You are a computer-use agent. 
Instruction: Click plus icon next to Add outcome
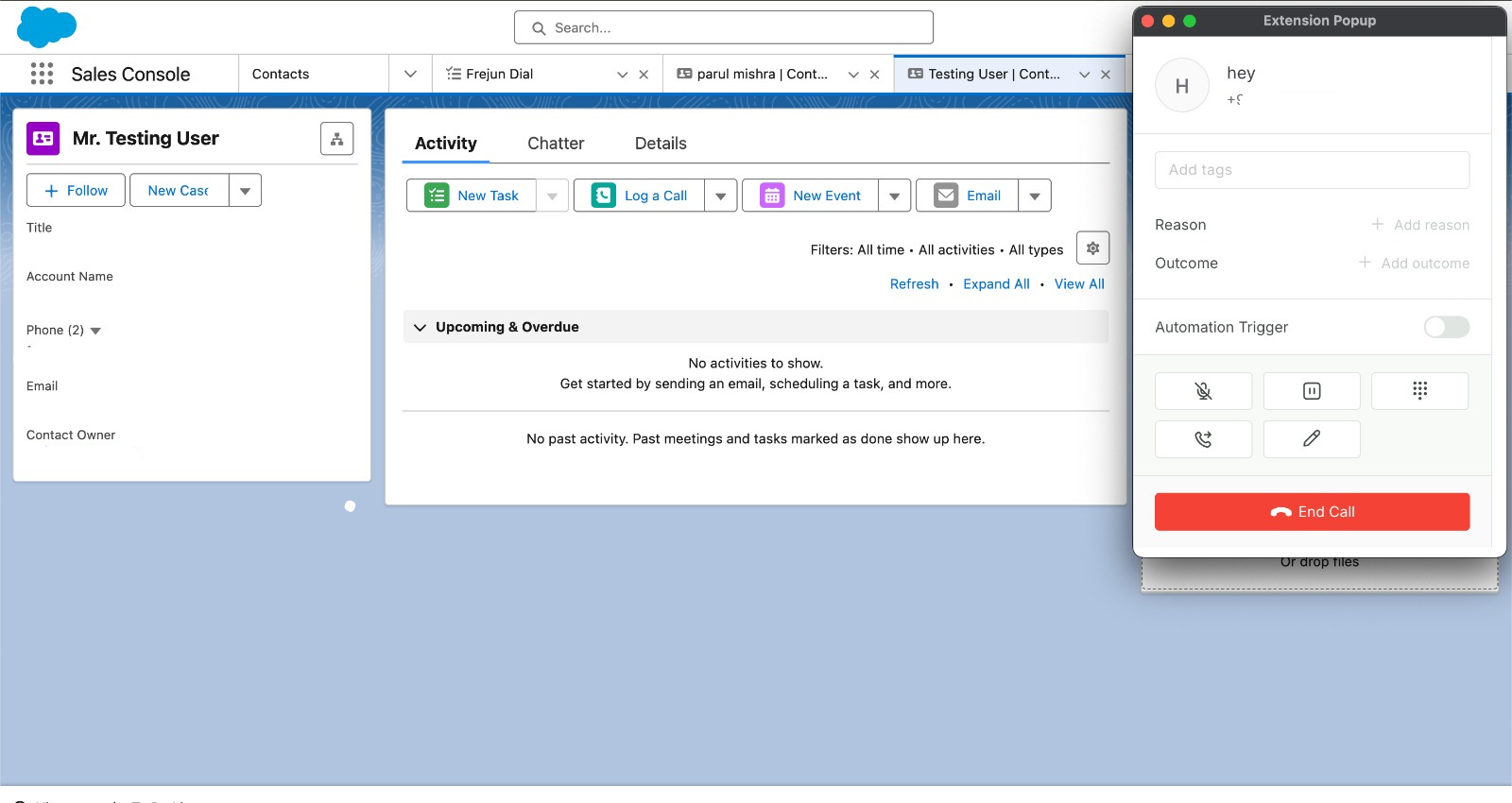point(1365,262)
